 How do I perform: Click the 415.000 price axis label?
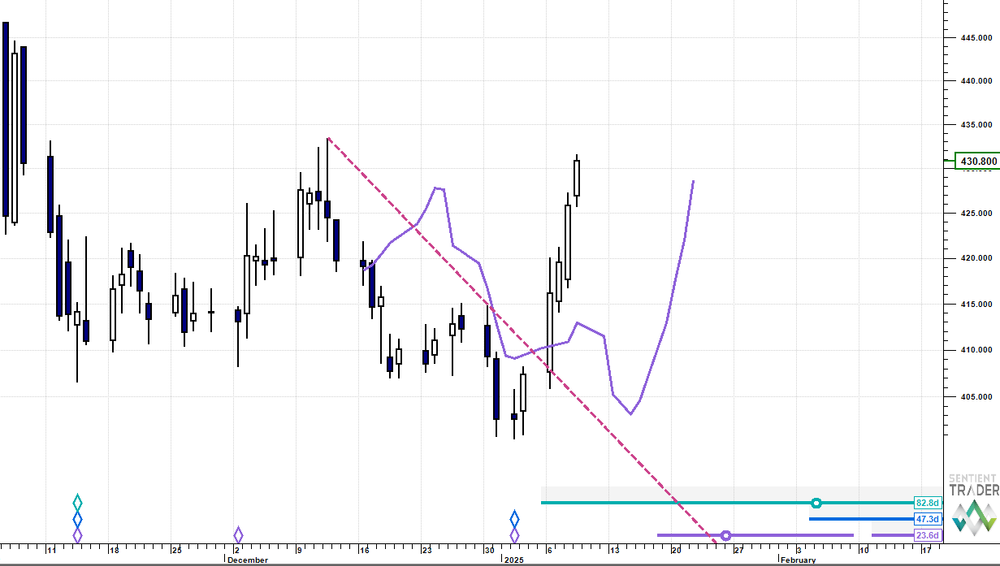(x=976, y=304)
